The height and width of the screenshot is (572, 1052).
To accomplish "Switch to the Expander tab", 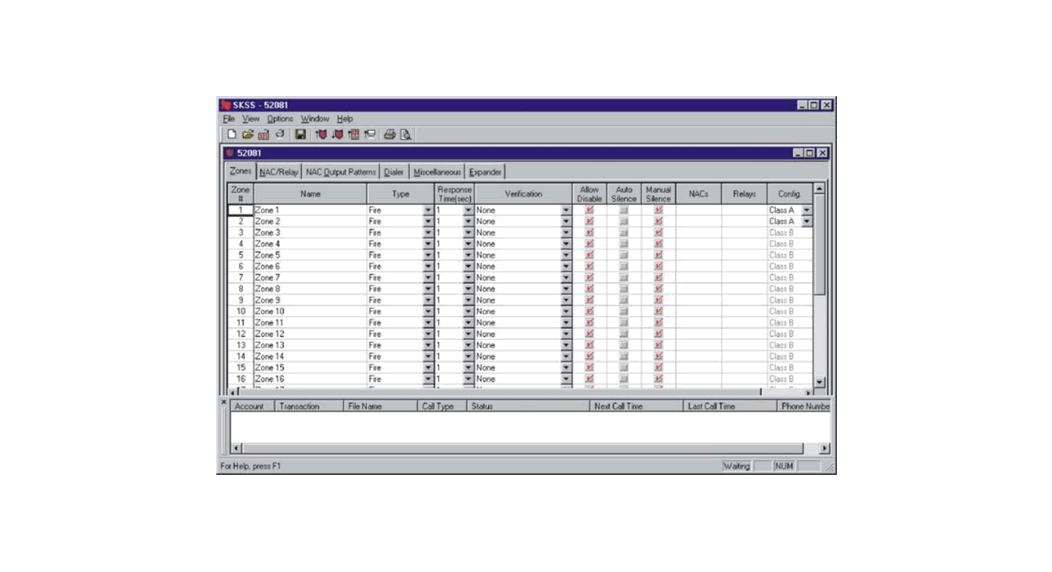I will click(485, 172).
